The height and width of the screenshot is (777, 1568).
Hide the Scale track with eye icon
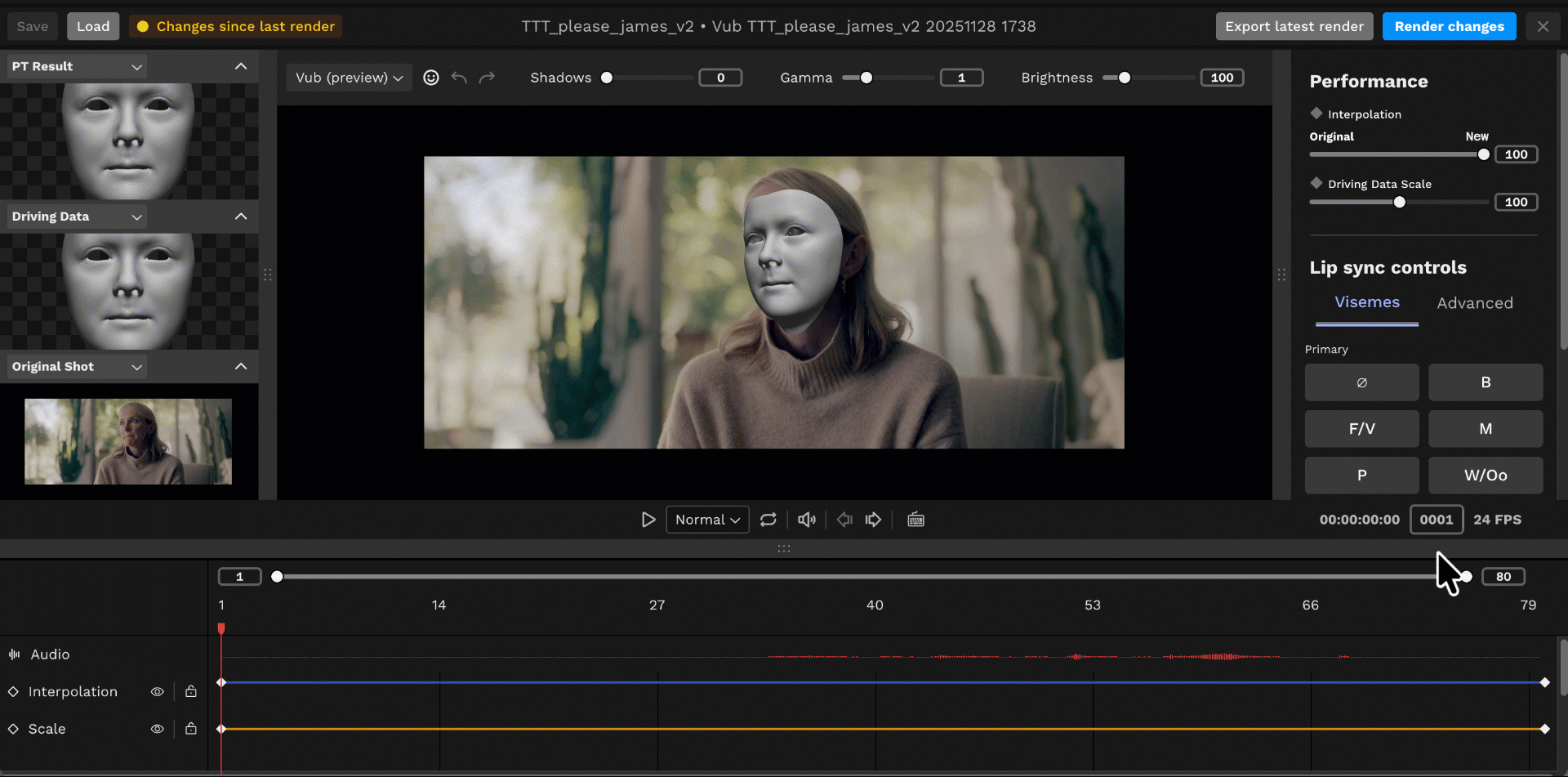coord(158,729)
